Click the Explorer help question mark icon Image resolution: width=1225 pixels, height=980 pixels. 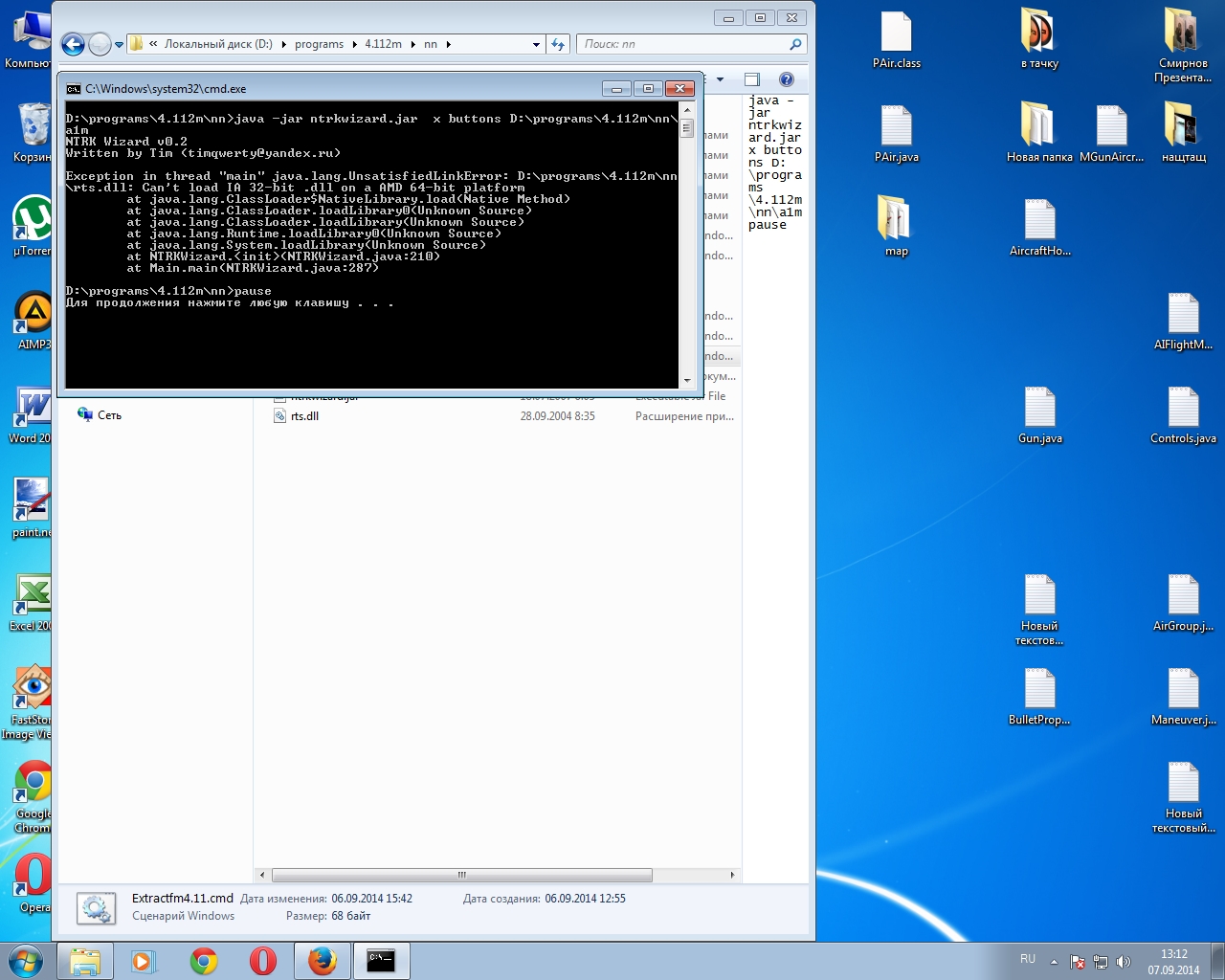pos(787,79)
